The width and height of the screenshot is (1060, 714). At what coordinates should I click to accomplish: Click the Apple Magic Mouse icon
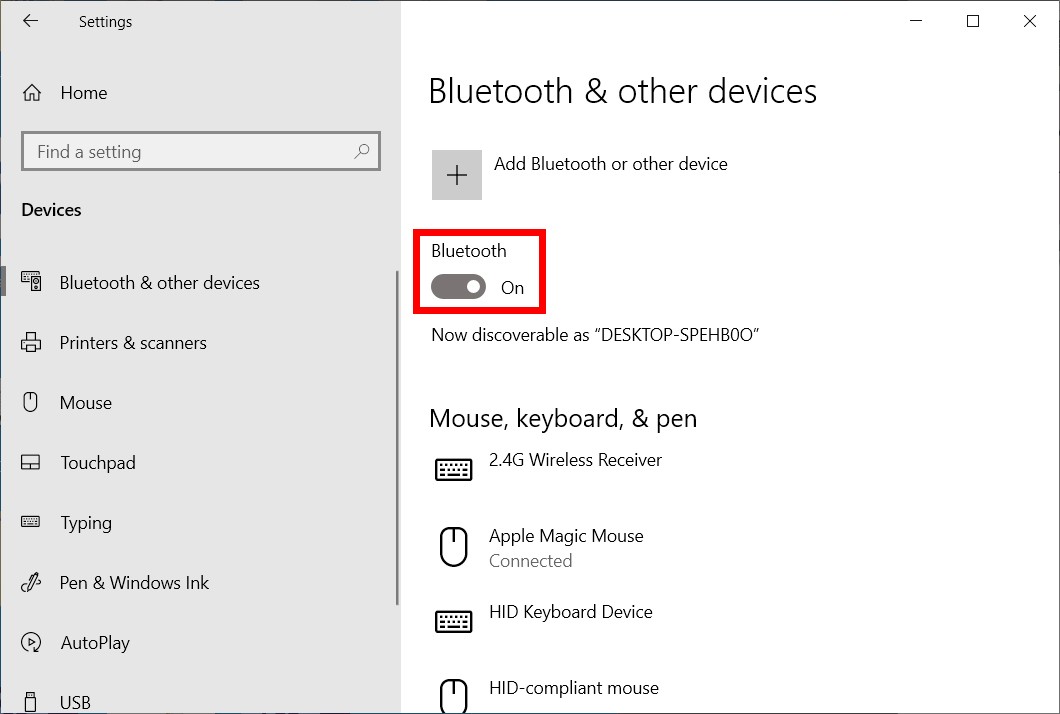tap(454, 547)
